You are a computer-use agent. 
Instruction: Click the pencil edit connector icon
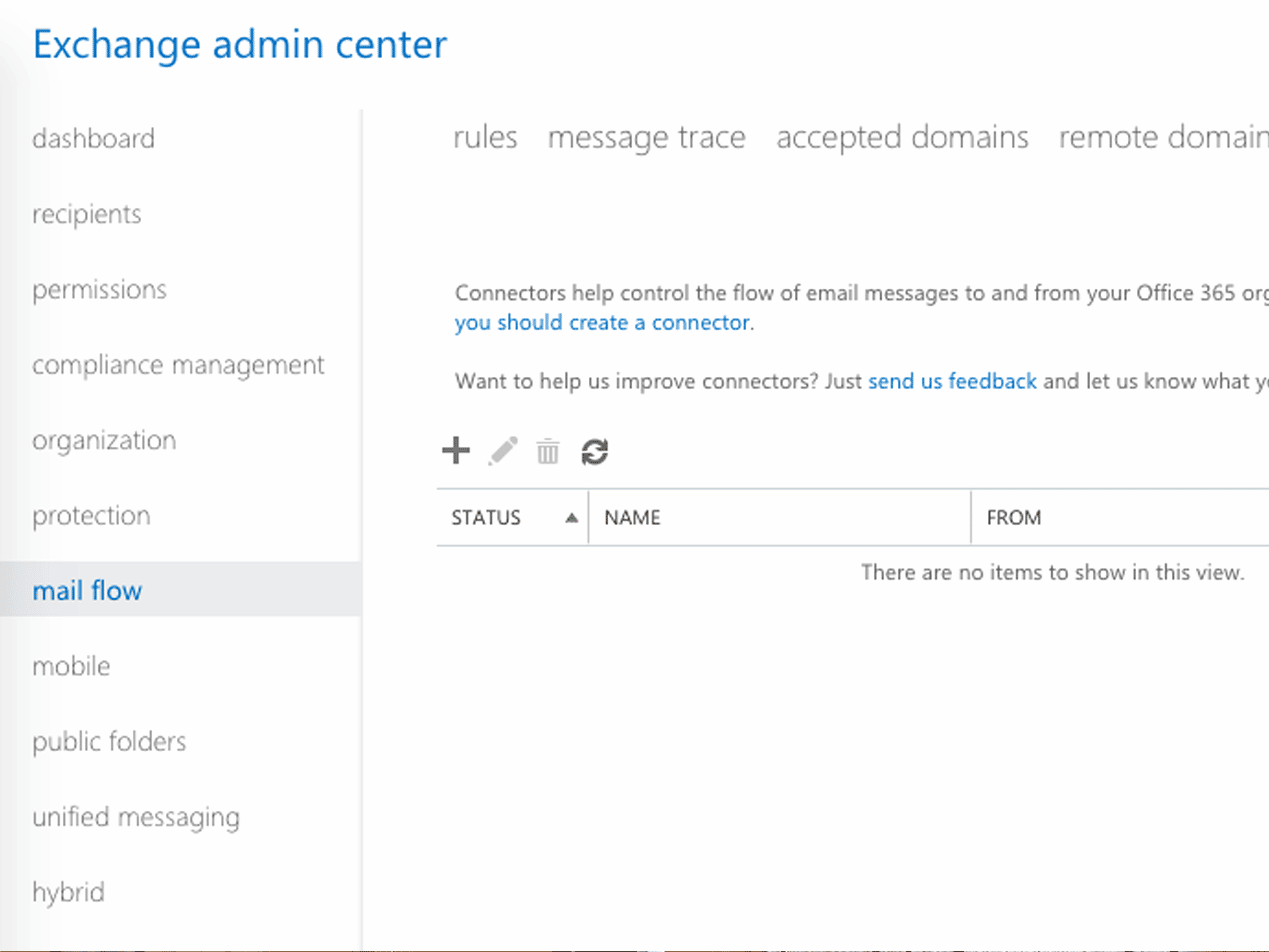click(x=502, y=452)
